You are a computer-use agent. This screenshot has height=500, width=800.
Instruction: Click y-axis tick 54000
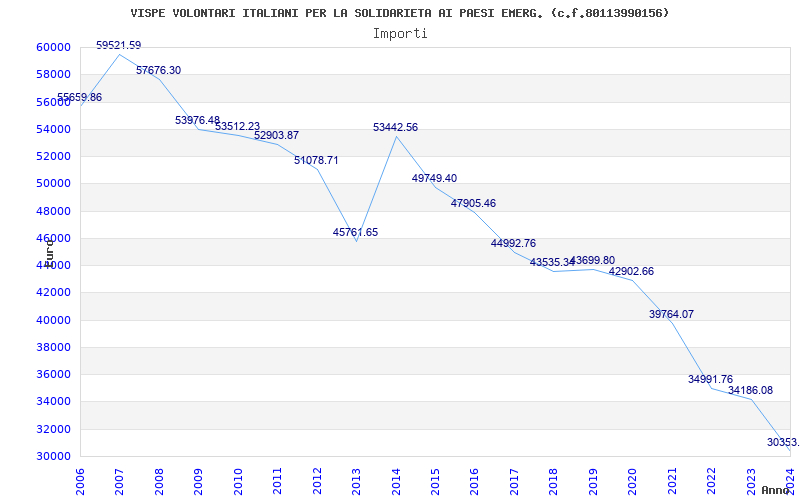[53, 129]
